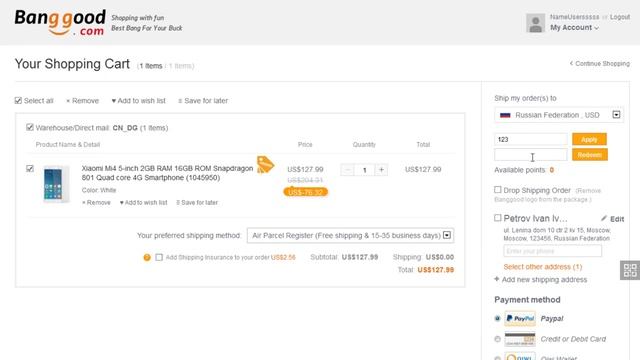The height and width of the screenshot is (360, 640).
Task: Click the coupon code field containing 123
Action: (x=531, y=139)
